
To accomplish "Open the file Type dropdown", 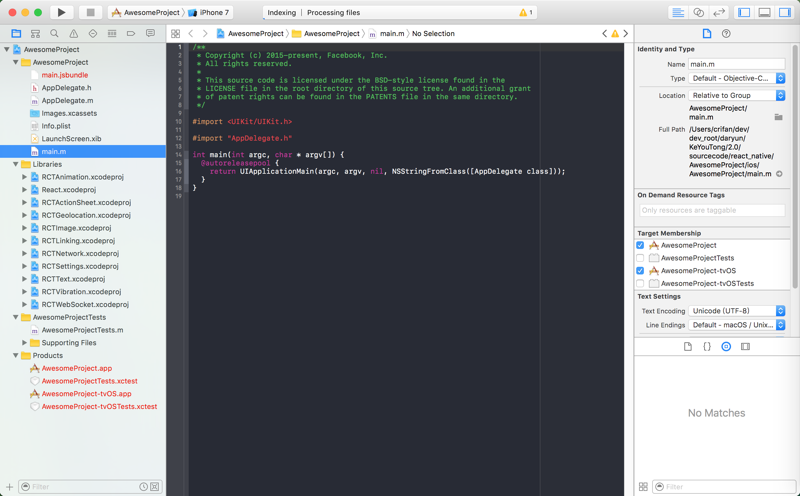I will point(736,78).
